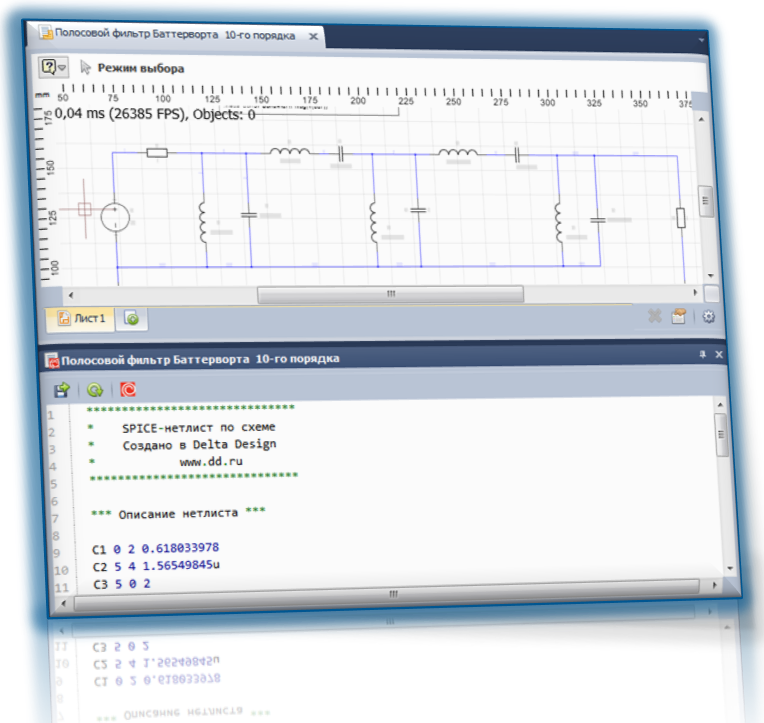Viewport: 764px width, 723px height.
Task: Click netlist line 'C1 0 2 0.618033978'
Action: click(x=155, y=549)
